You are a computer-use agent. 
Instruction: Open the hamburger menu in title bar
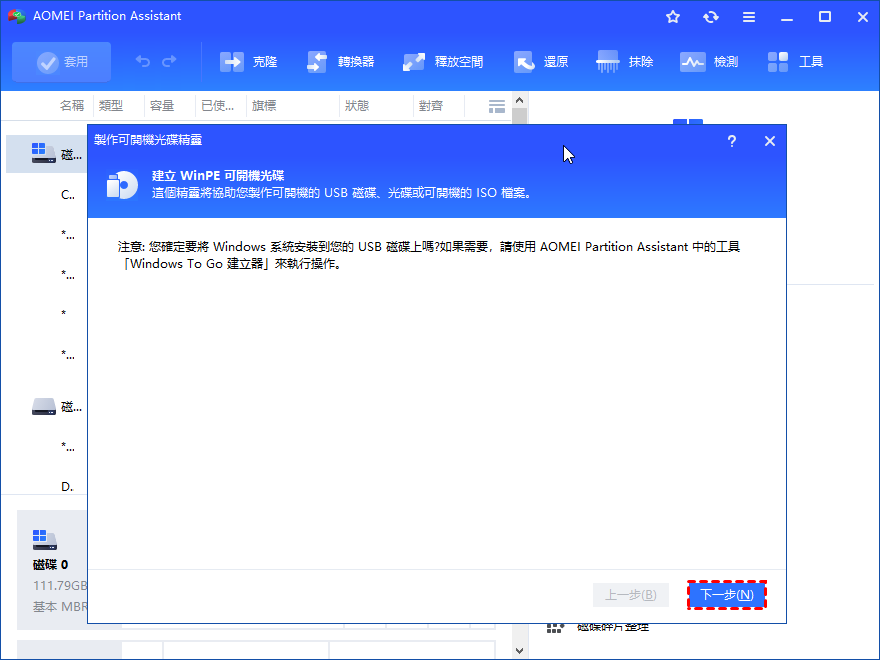749,17
